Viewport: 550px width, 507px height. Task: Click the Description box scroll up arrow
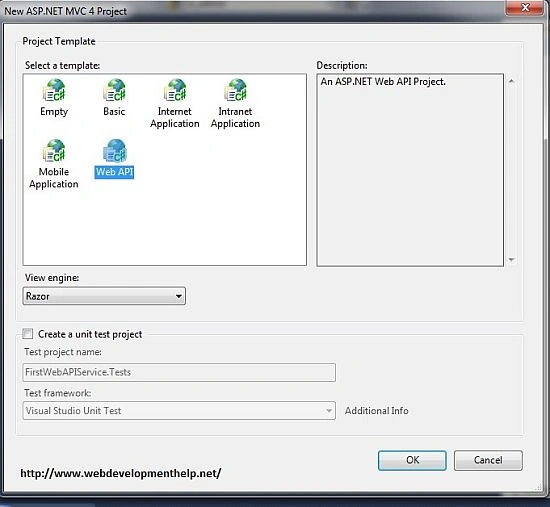pyautogui.click(x=511, y=81)
